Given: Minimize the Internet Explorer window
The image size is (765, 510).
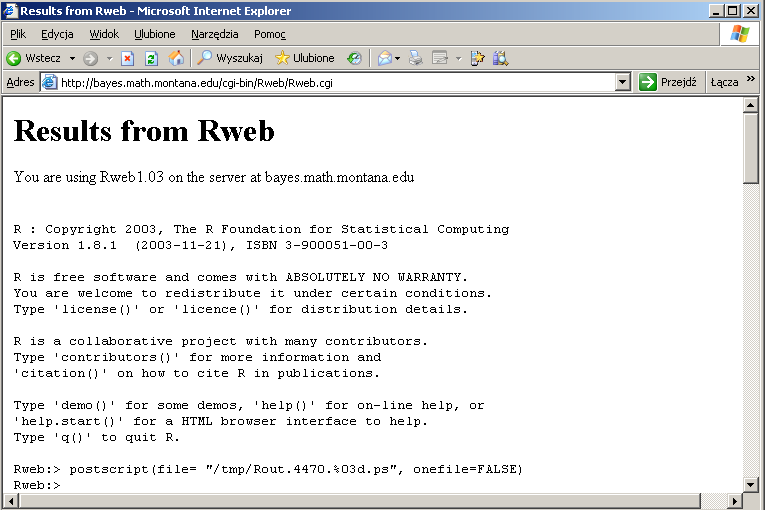Looking at the screenshot, I should [716, 11].
